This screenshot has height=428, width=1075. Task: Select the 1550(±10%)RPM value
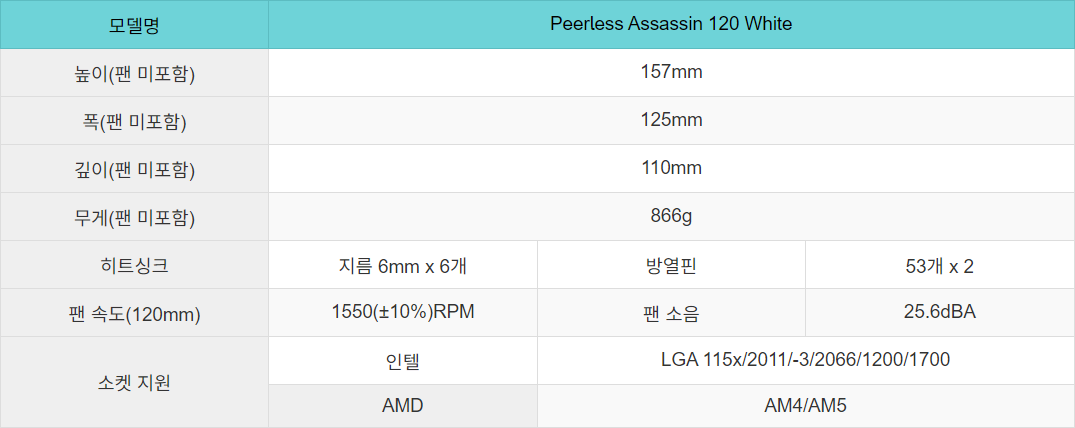click(403, 312)
